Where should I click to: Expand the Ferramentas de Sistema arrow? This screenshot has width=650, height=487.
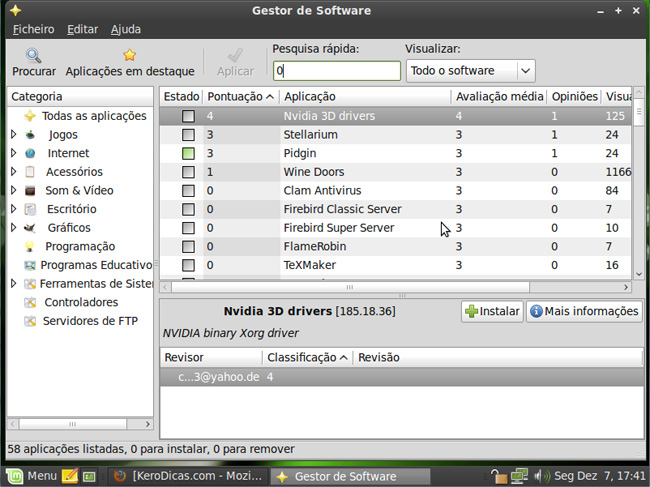[13, 283]
